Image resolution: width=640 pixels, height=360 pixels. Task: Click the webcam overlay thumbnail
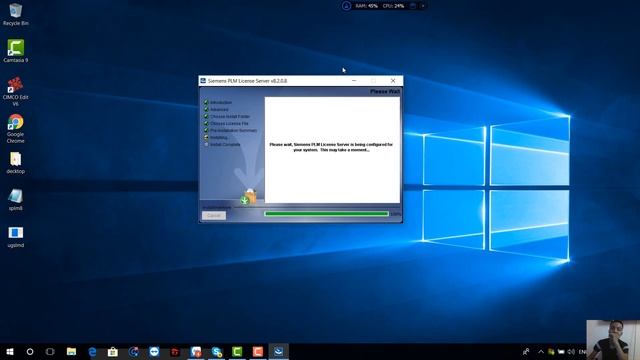click(613, 340)
